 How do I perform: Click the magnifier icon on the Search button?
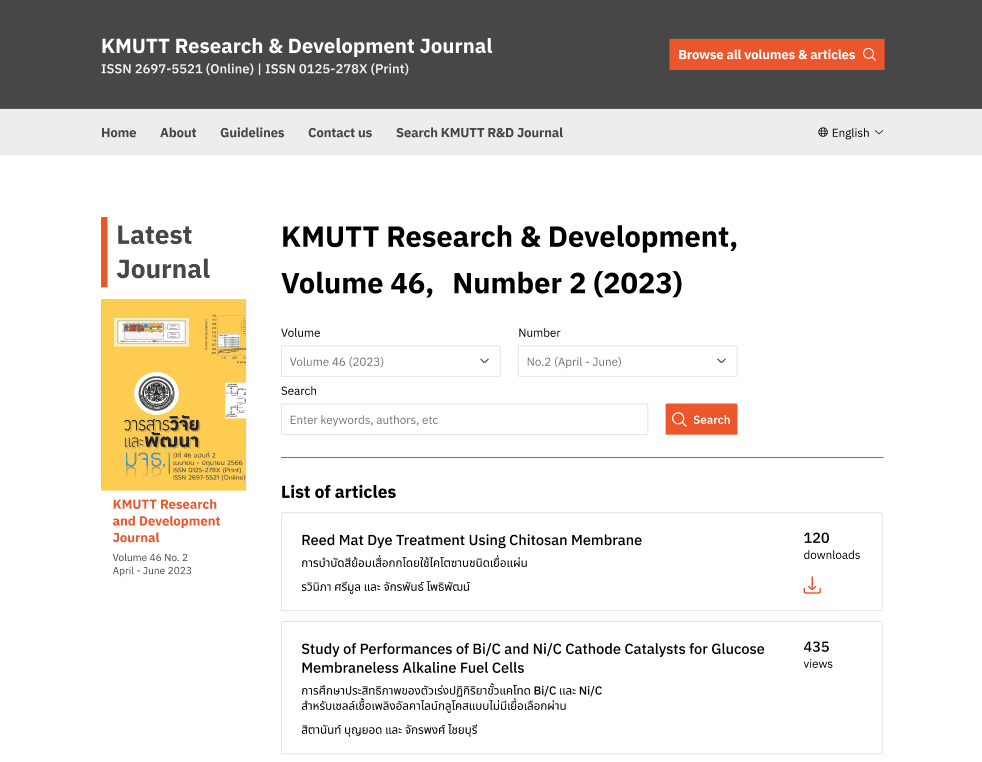pyautogui.click(x=682, y=419)
